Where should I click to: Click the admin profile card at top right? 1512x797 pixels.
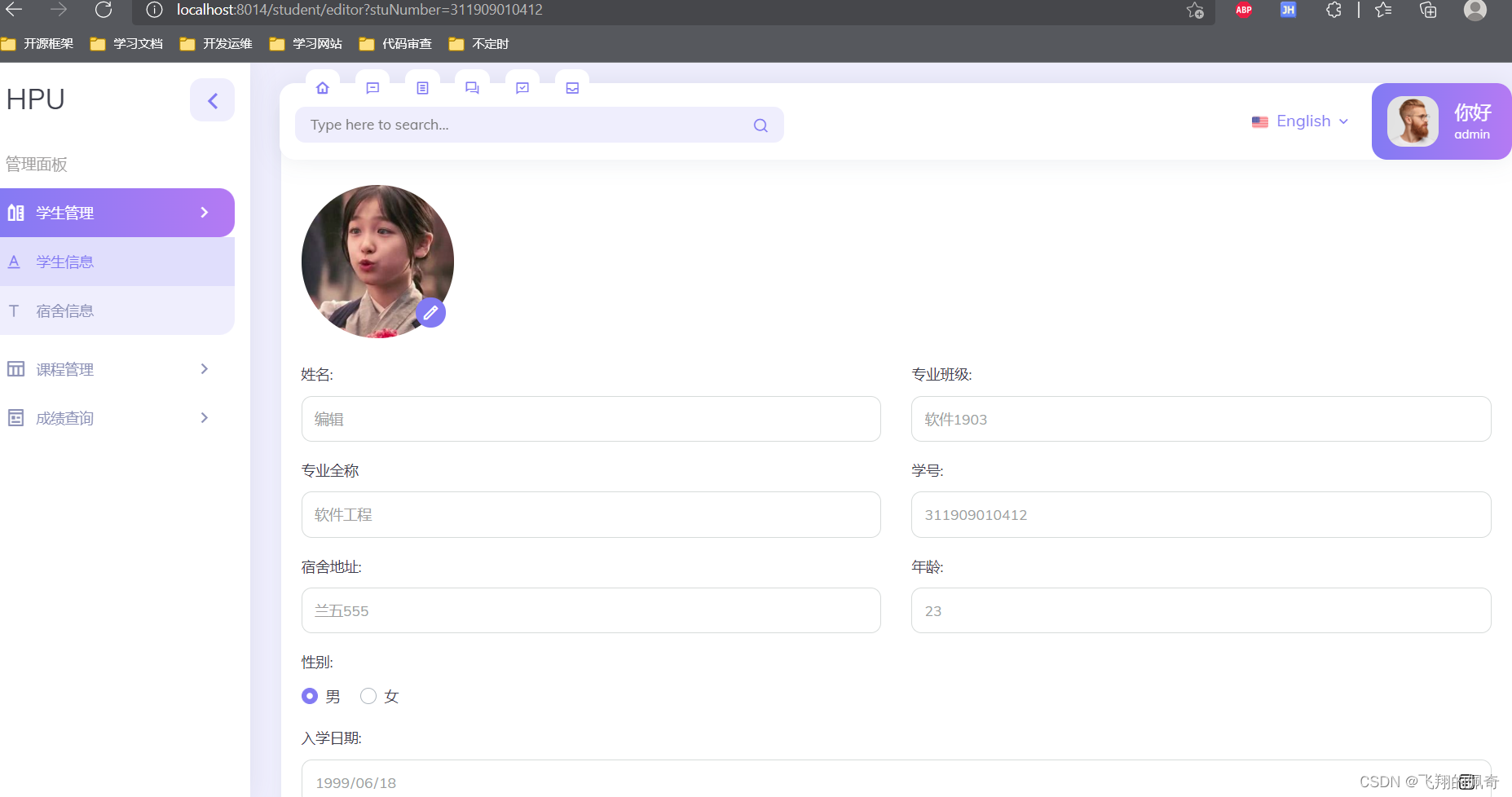pyautogui.click(x=1441, y=121)
